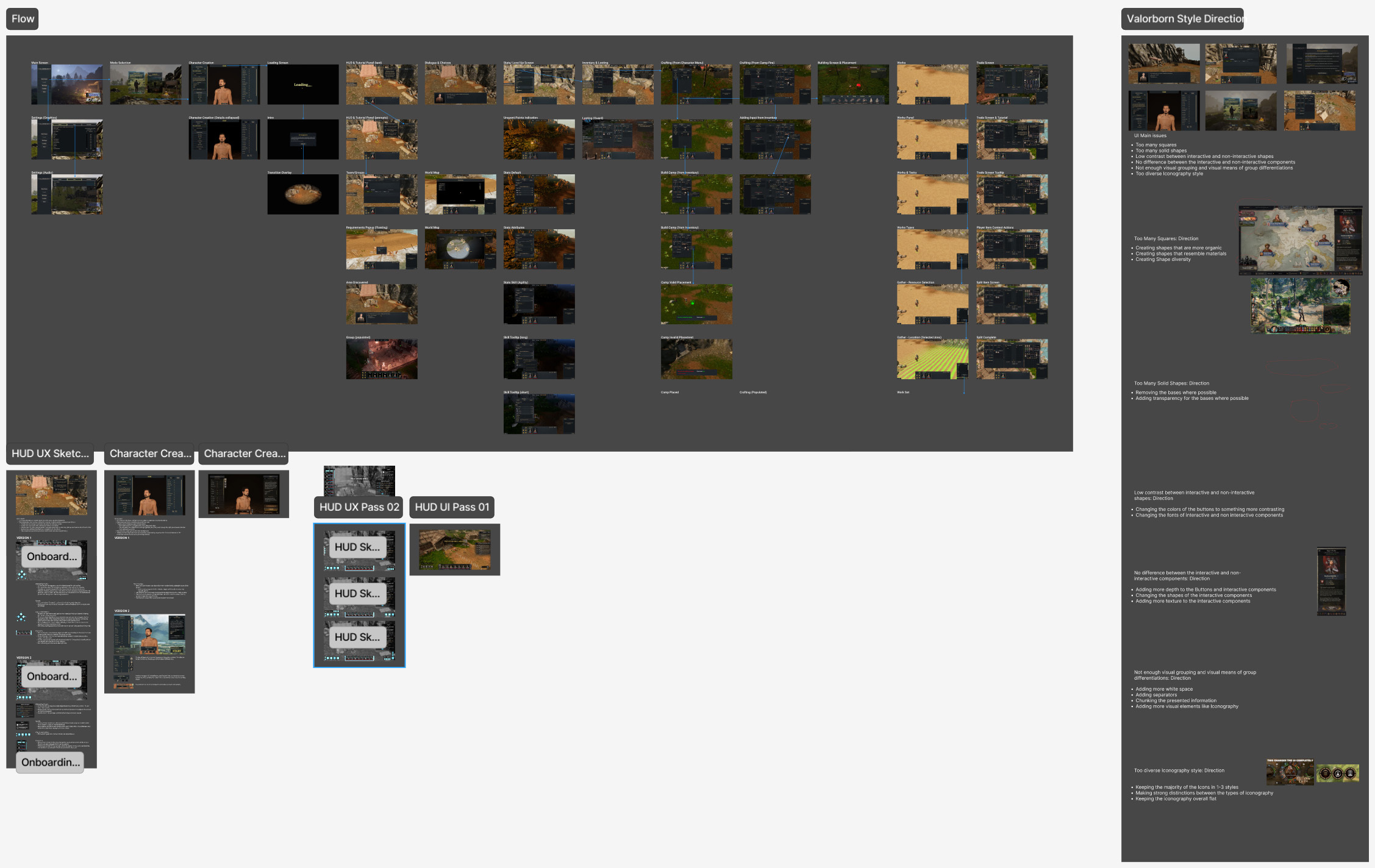This screenshot has width=1375, height=868.
Task: Click 'Too Many Squares: Direction' heading
Action: pos(1166,239)
